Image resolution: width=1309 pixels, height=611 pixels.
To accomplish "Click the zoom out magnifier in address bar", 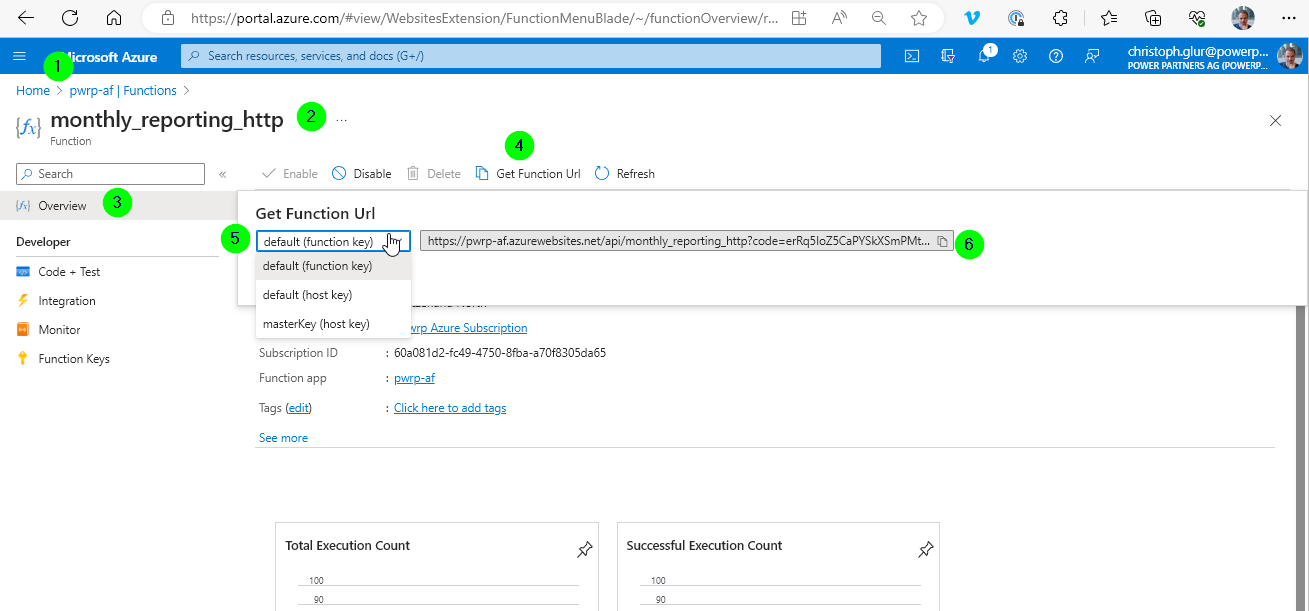I will 879,18.
